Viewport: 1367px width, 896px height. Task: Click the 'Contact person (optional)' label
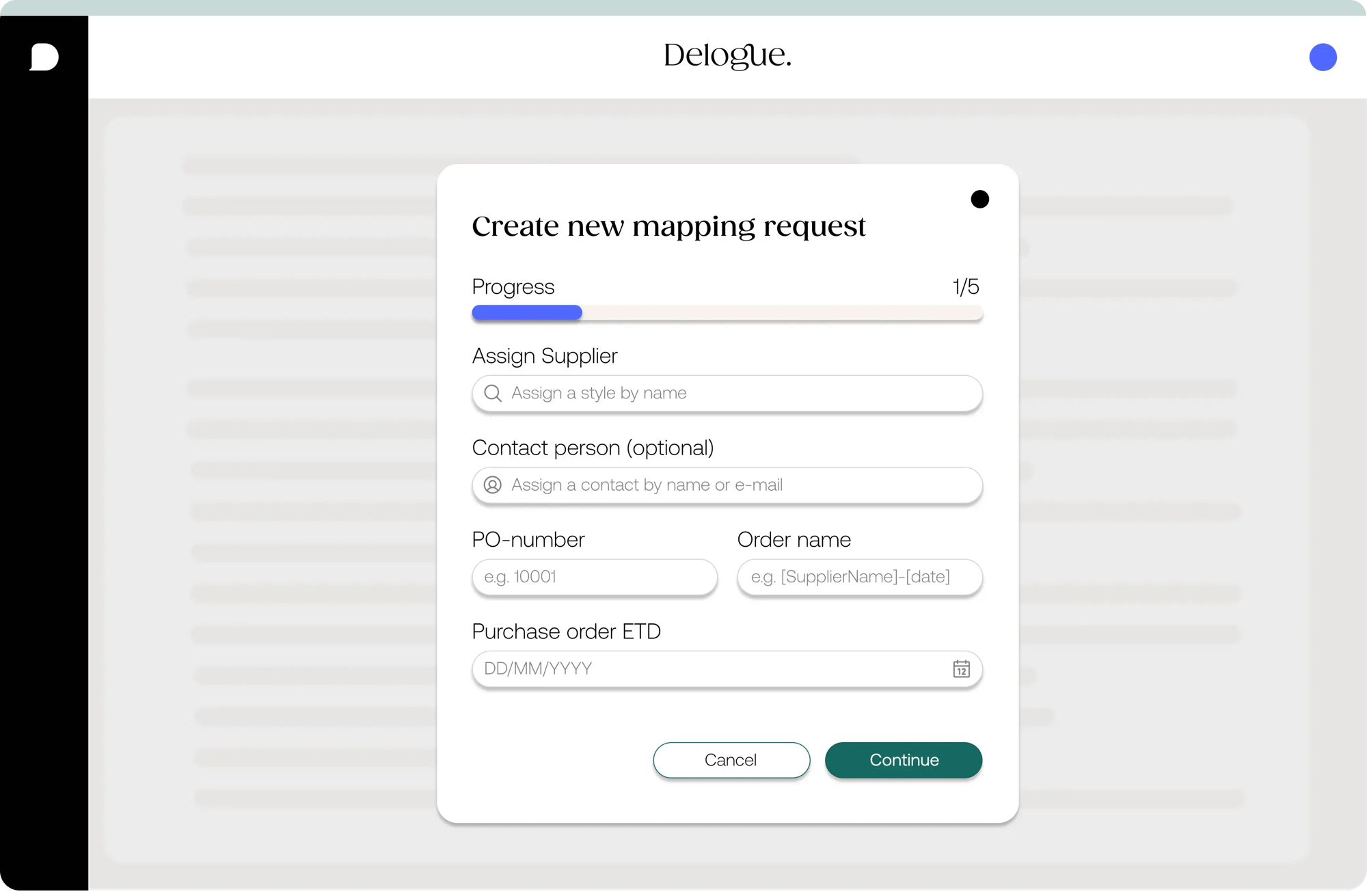point(593,448)
